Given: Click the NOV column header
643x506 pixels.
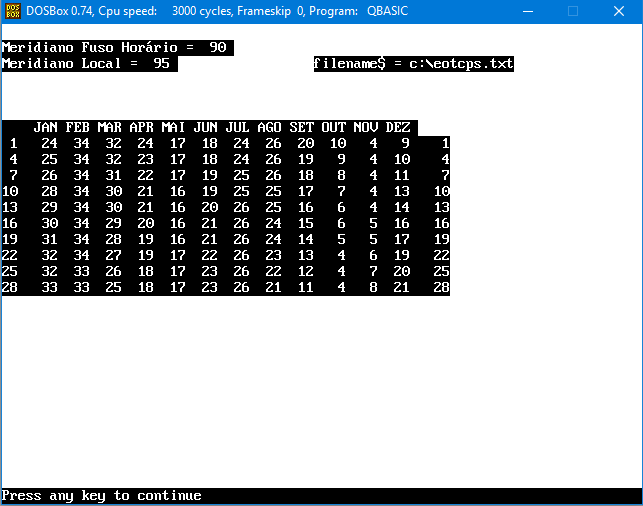Looking at the screenshot, I should point(365,128).
